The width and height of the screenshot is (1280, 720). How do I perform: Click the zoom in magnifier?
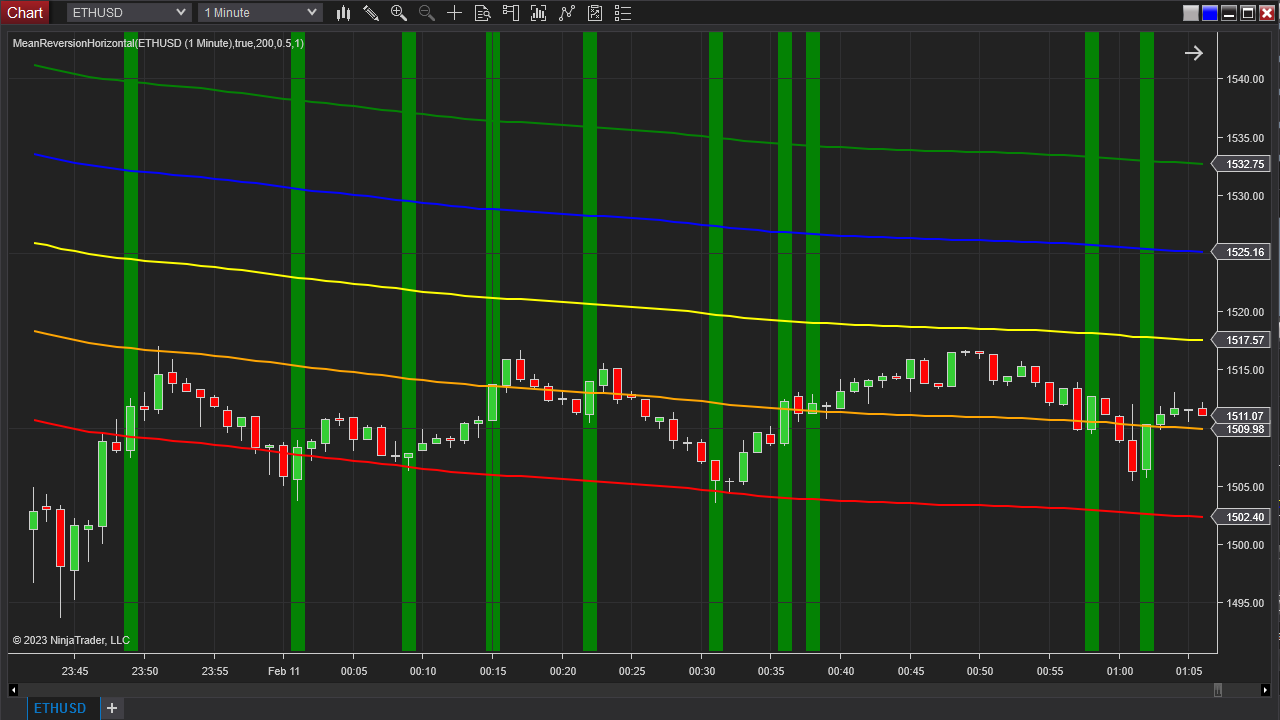pyautogui.click(x=399, y=13)
